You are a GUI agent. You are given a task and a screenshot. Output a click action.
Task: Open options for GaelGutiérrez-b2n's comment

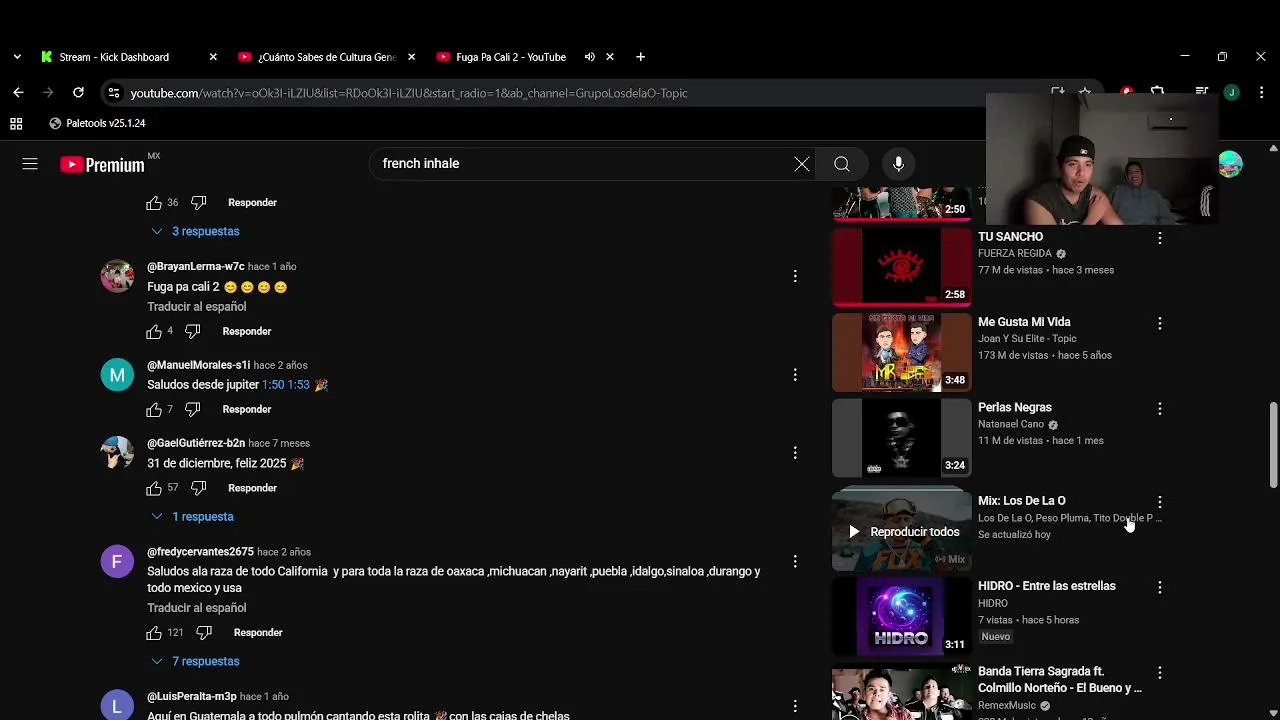click(x=795, y=452)
